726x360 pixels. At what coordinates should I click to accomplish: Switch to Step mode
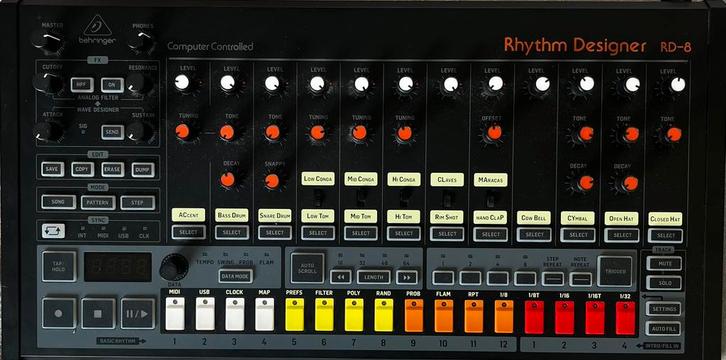point(138,203)
